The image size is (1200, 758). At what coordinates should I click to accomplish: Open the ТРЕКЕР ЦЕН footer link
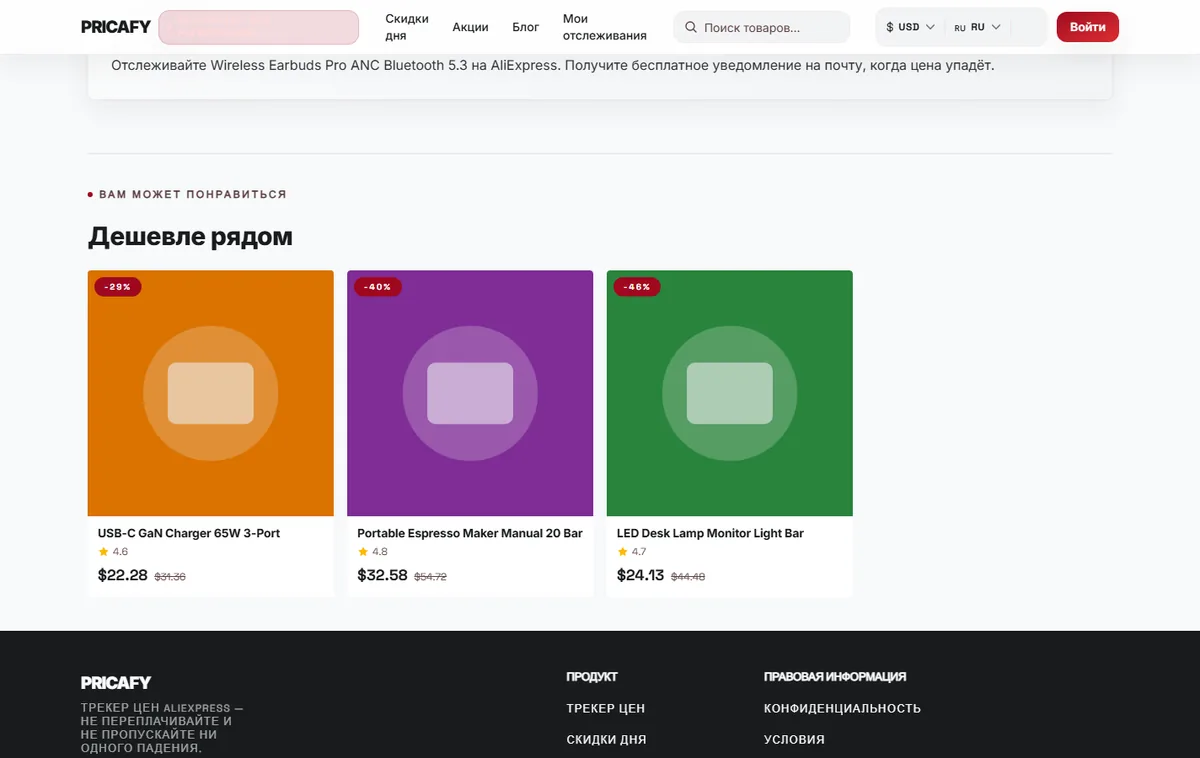pyautogui.click(x=606, y=708)
